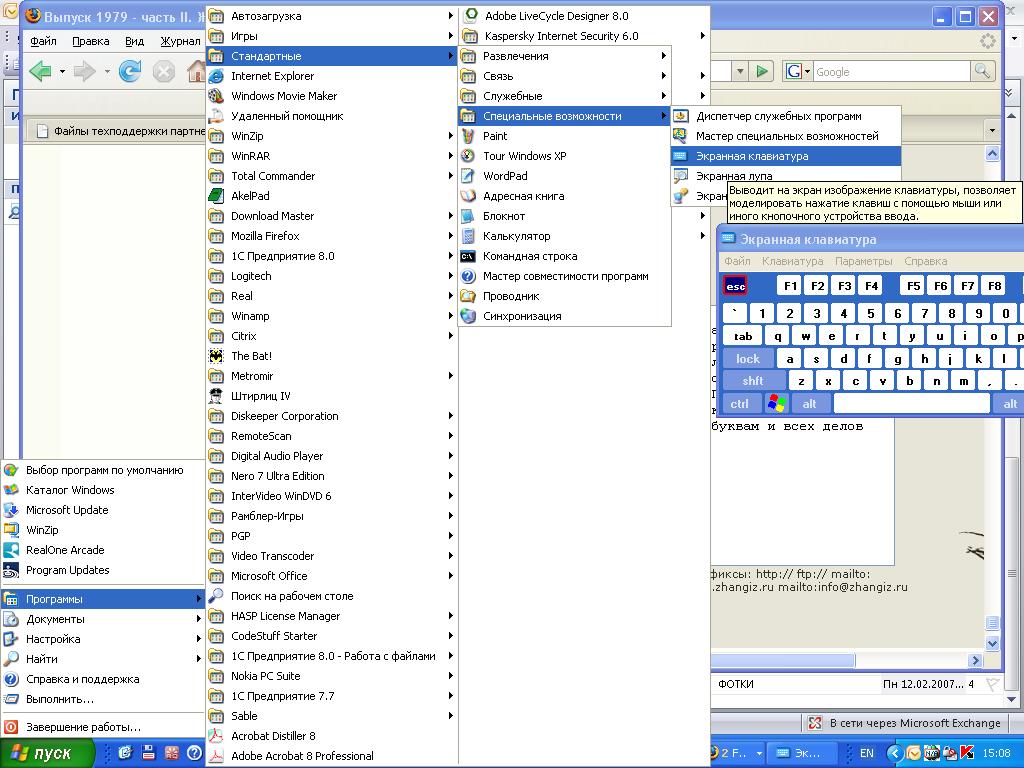The image size is (1024, 768).
Task: Expand the Игры submenu
Action: coord(331,36)
